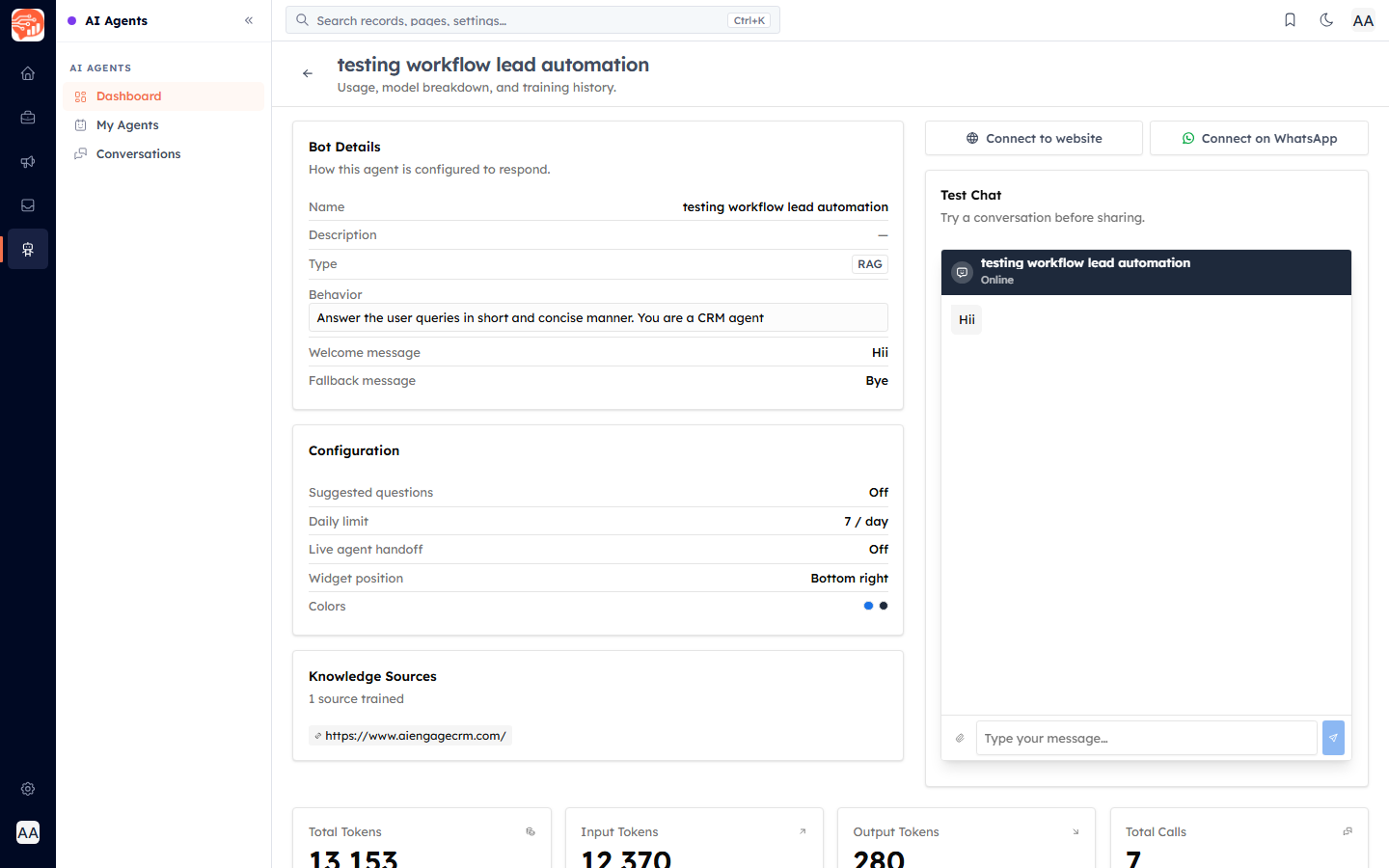Click the 'Bottom right' widget position value
The height and width of the screenshot is (868, 1389).
[x=850, y=578]
